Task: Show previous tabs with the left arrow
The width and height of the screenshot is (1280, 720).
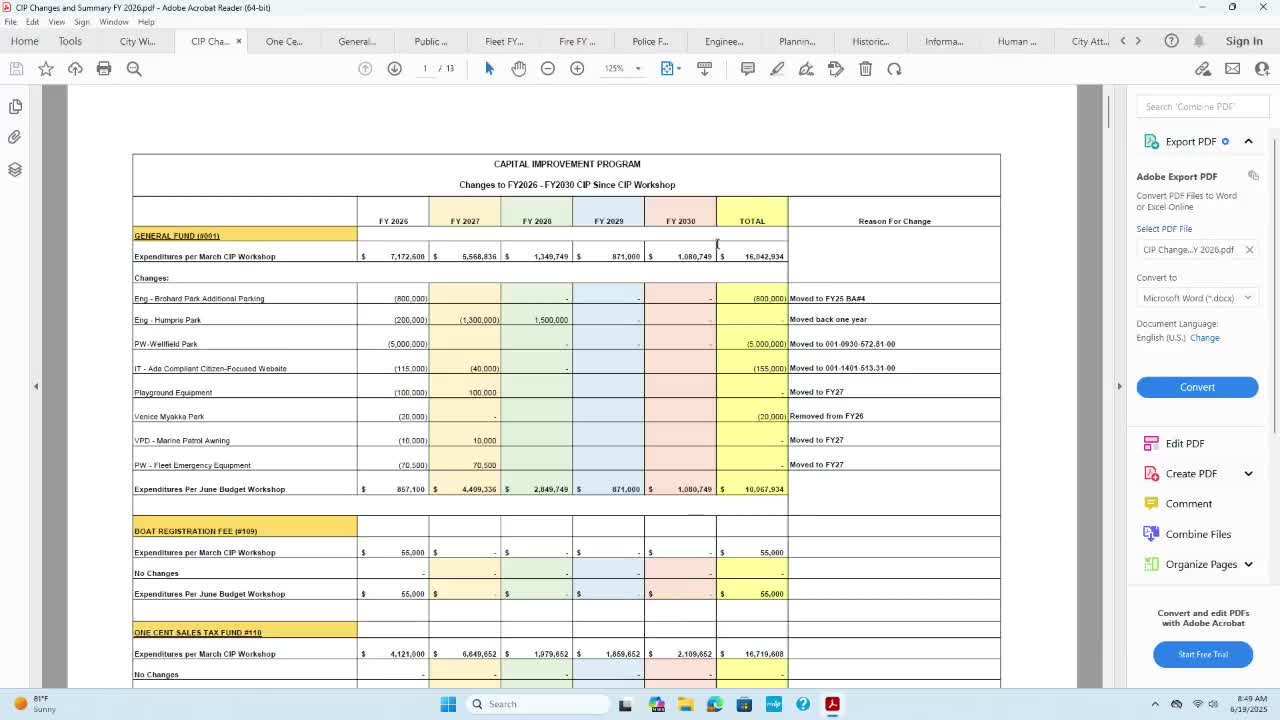Action: (x=1123, y=41)
